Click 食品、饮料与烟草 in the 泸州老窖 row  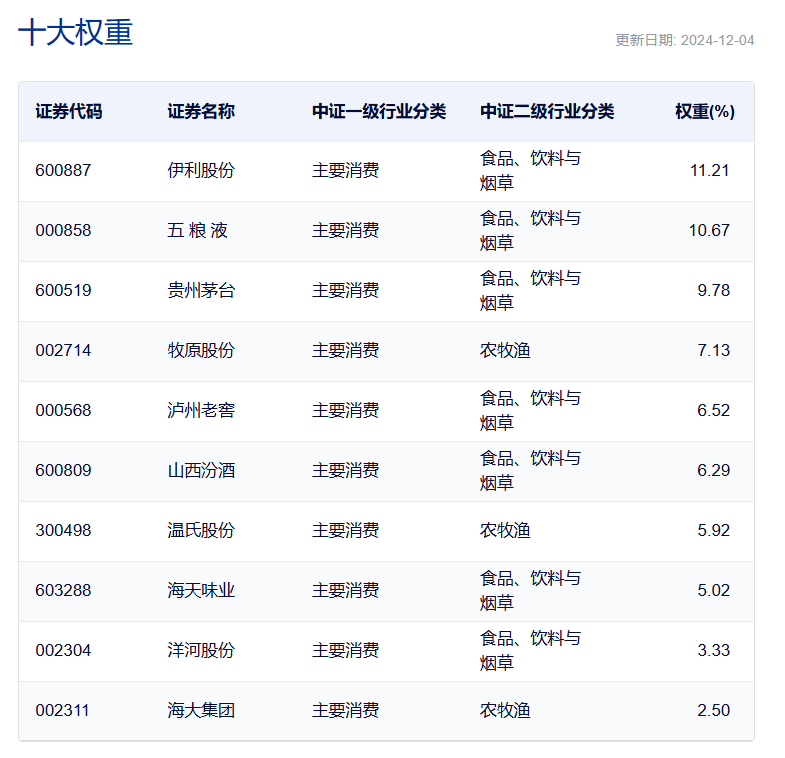[x=530, y=411]
